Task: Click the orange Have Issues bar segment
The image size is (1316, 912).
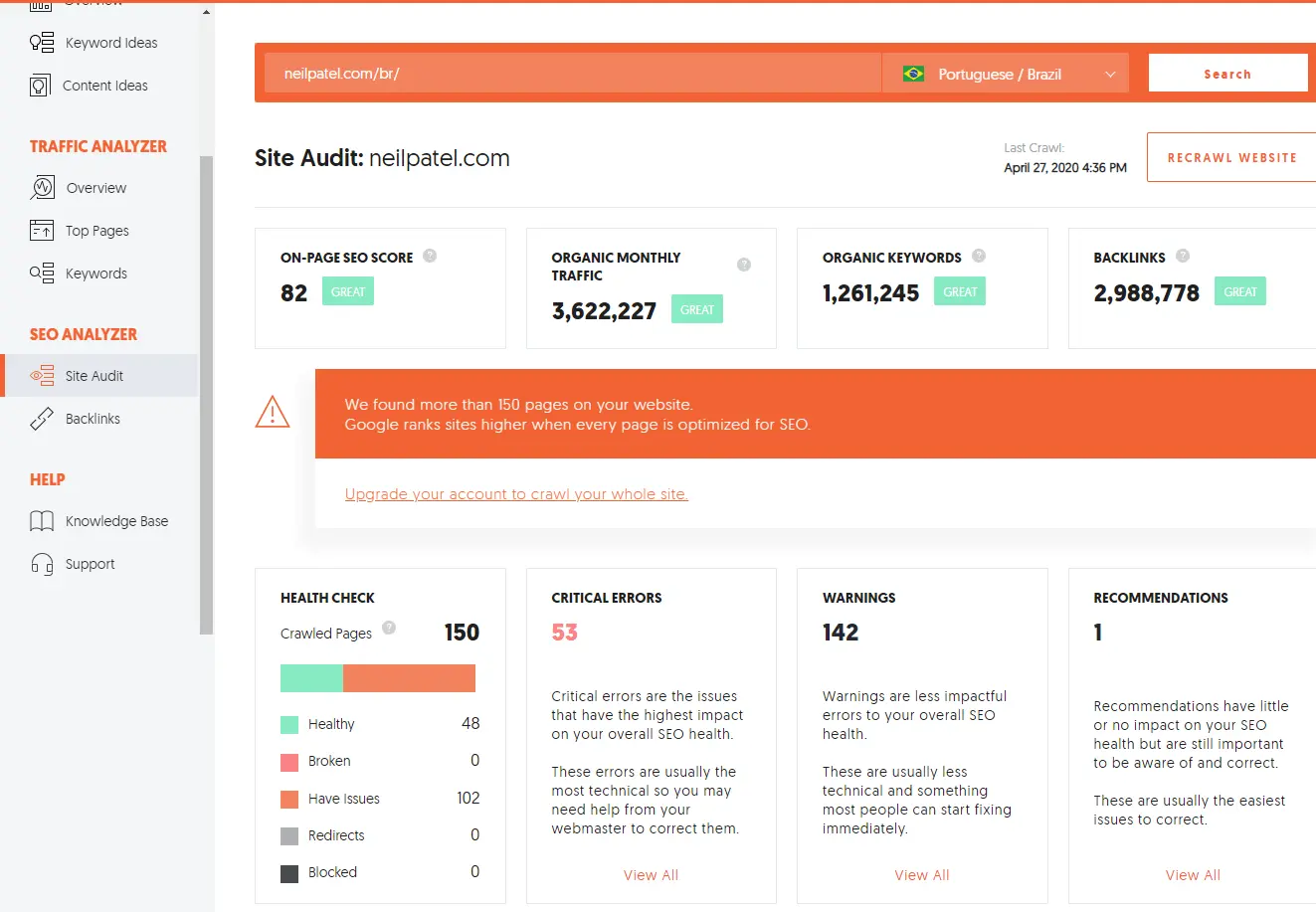Action: pos(409,678)
